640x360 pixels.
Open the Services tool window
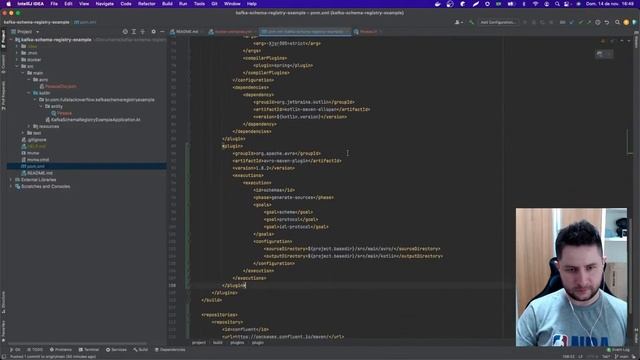116,350
